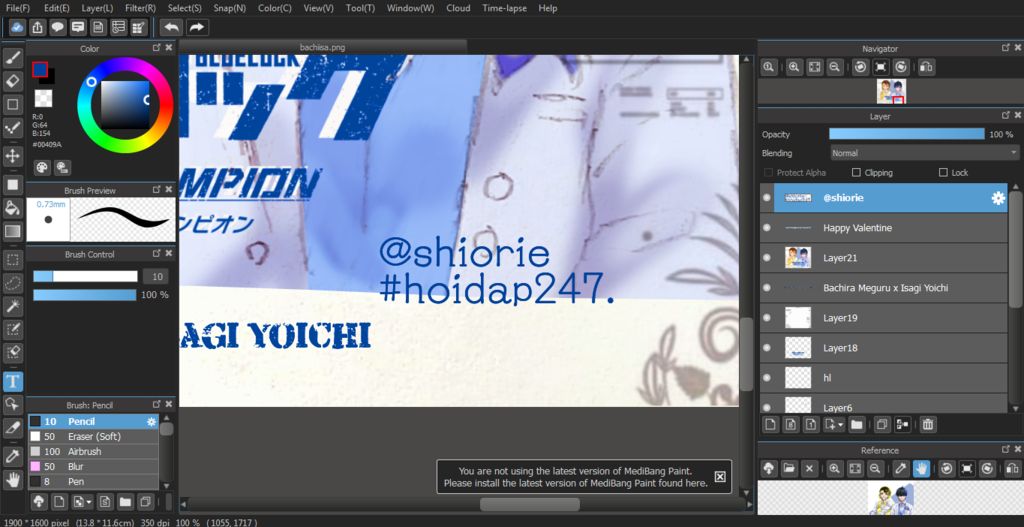
Task: Toggle visibility of Layer18
Action: click(x=767, y=348)
